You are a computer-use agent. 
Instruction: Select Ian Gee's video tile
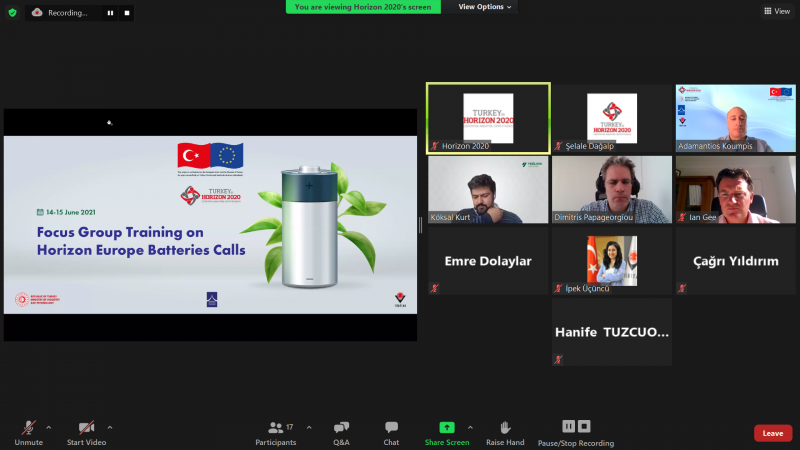736,189
